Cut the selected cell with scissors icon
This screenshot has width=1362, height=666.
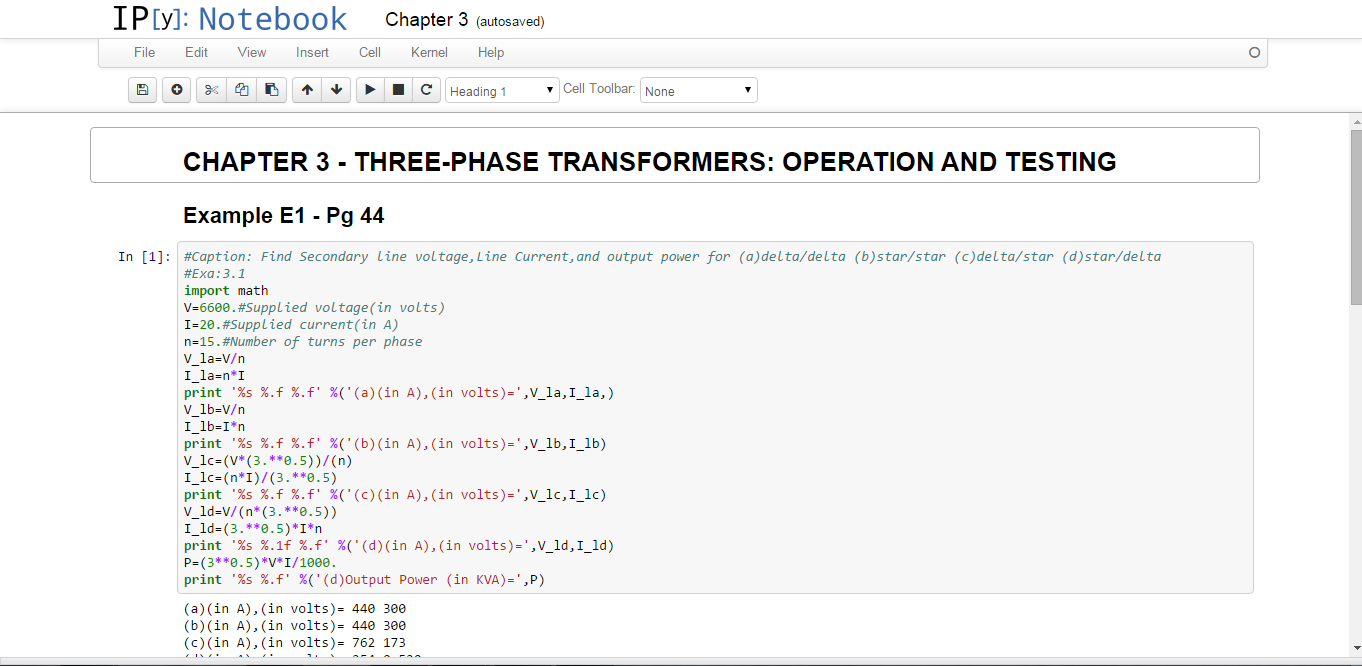coord(211,90)
